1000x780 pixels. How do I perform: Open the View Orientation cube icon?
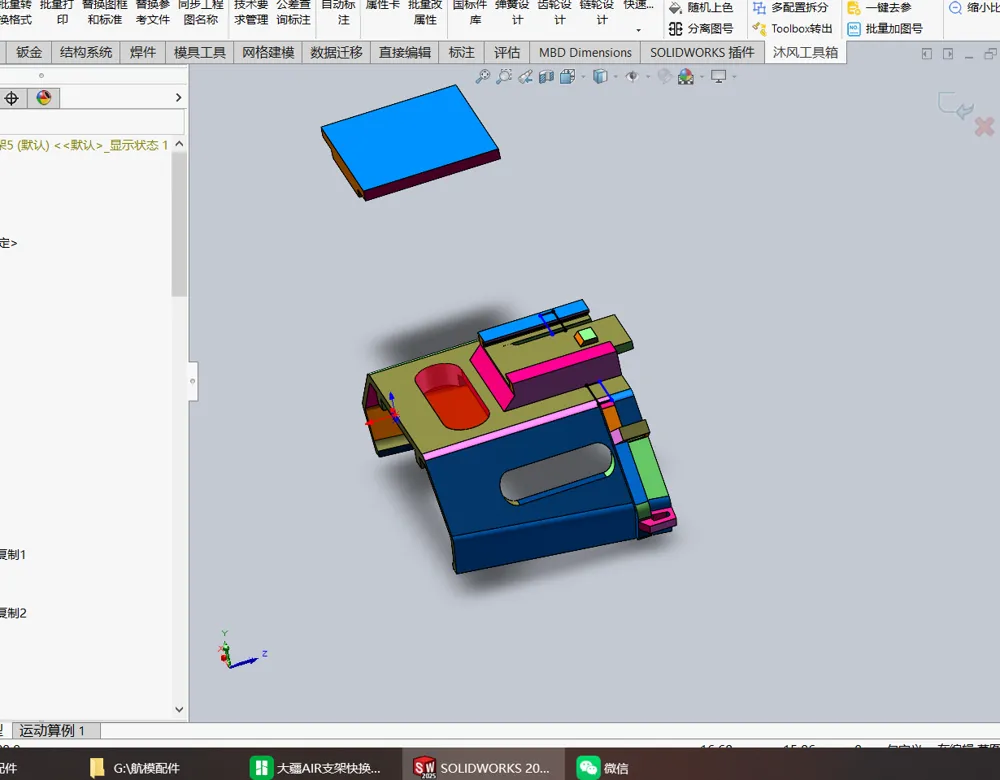coord(568,77)
